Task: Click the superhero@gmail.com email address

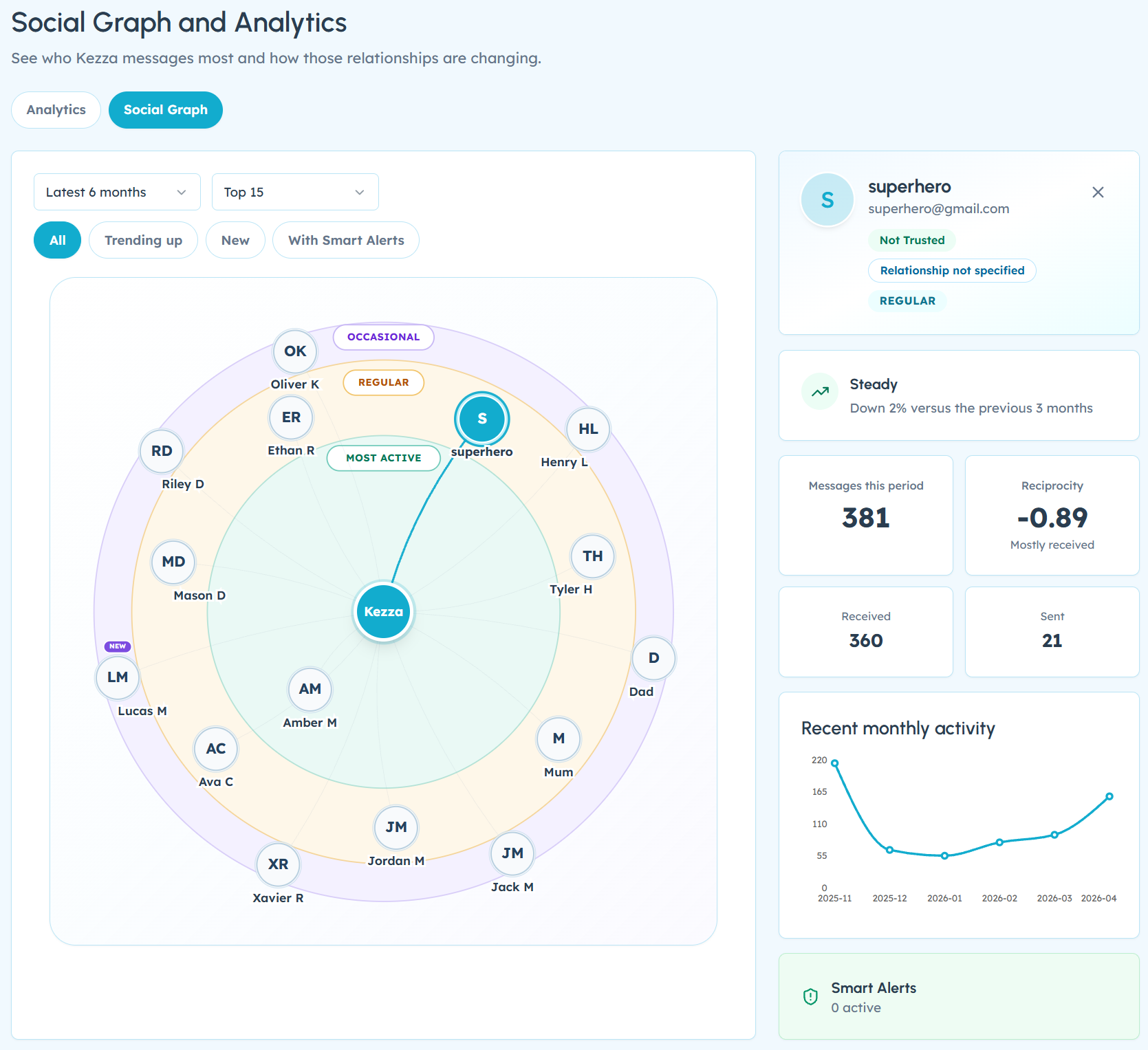Action: tap(939, 209)
